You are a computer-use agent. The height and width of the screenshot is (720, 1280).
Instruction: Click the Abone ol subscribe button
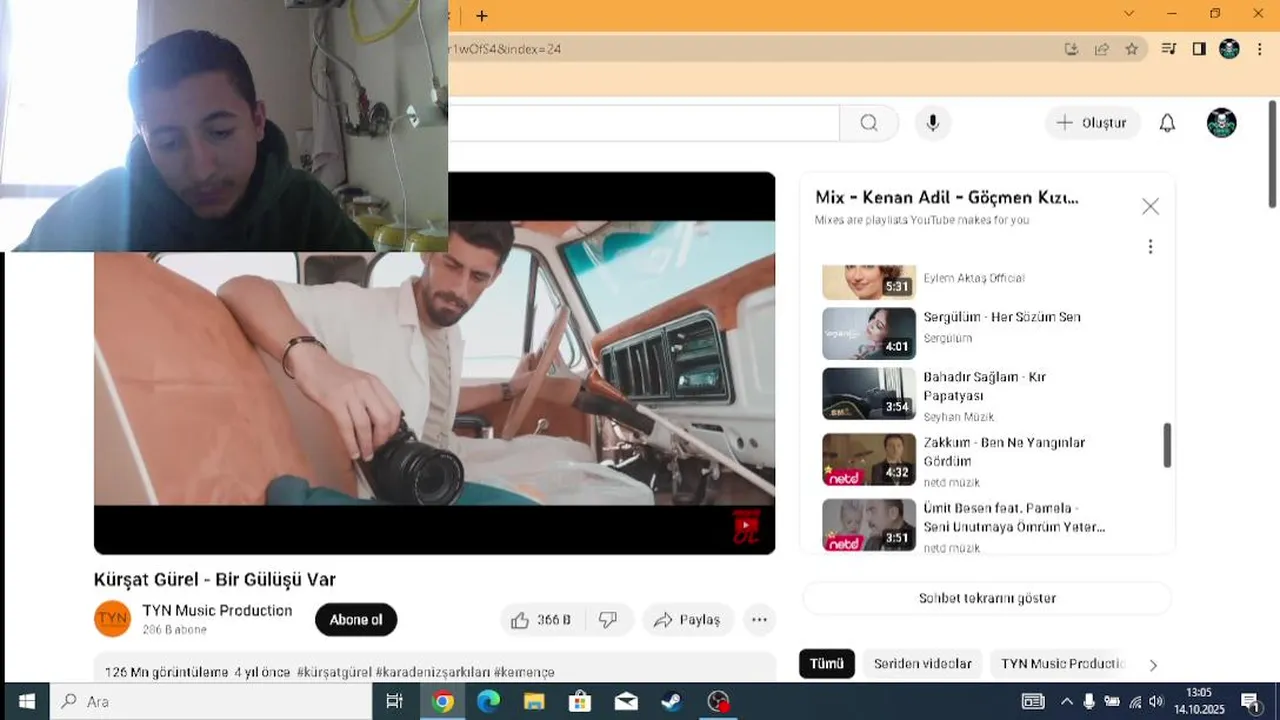[x=356, y=620]
